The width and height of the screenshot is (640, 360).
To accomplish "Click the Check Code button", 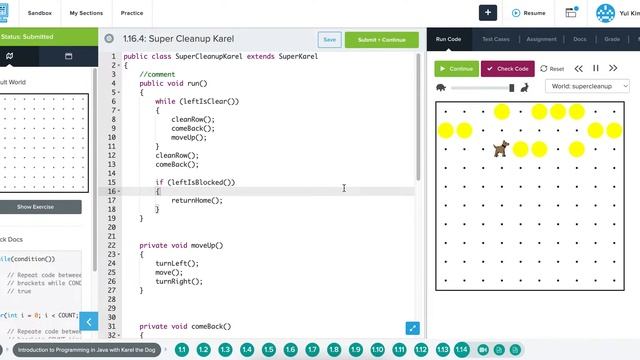I will click(508, 69).
